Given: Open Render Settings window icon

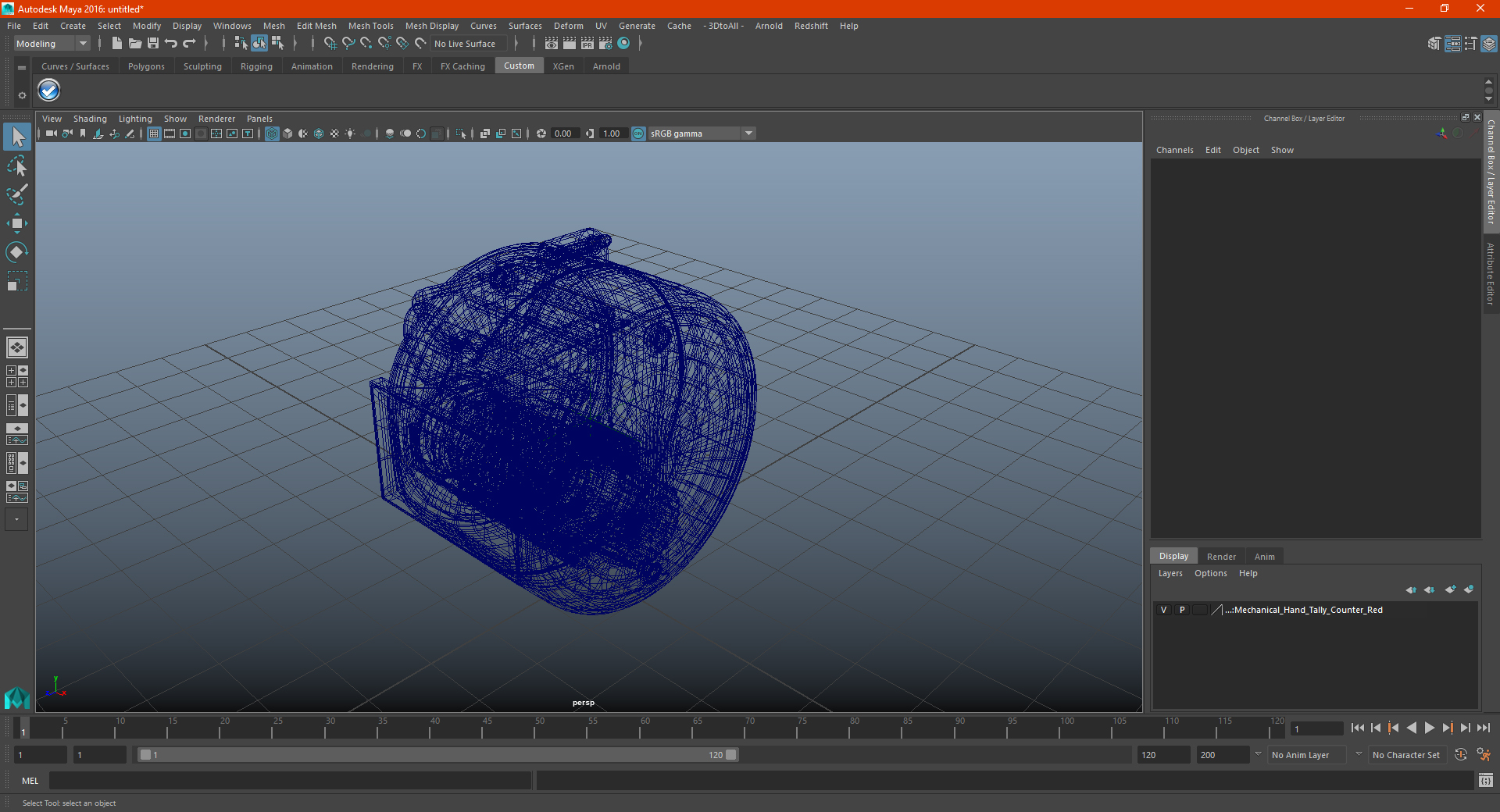Looking at the screenshot, I should [x=605, y=44].
